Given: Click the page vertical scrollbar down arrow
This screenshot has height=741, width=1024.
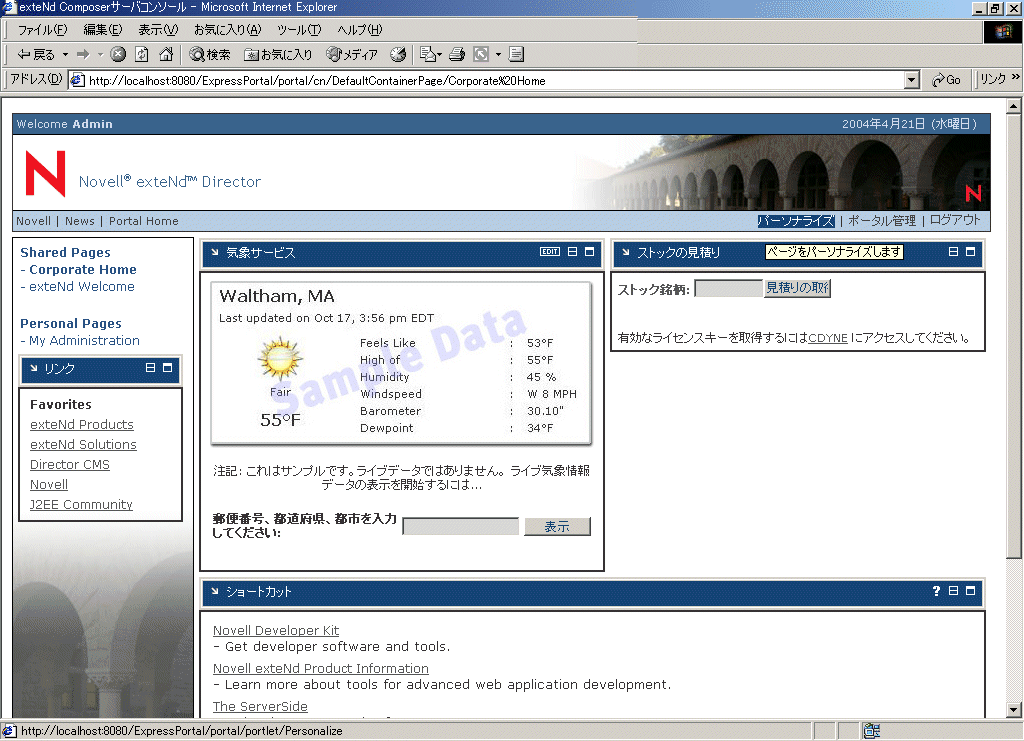Looking at the screenshot, I should click(x=1014, y=710).
